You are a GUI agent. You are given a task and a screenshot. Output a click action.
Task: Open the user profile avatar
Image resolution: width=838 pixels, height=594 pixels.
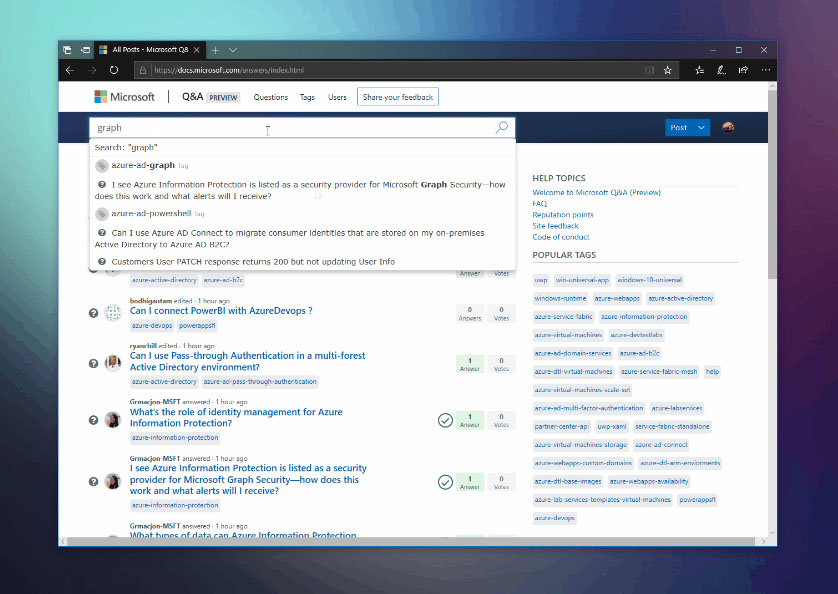tap(728, 127)
